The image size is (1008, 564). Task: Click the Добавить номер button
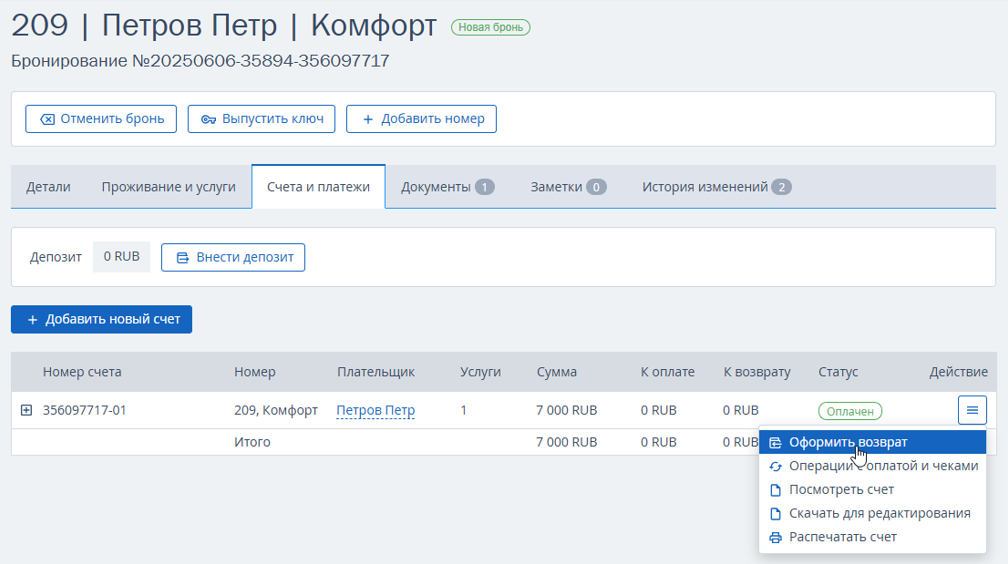coord(421,119)
